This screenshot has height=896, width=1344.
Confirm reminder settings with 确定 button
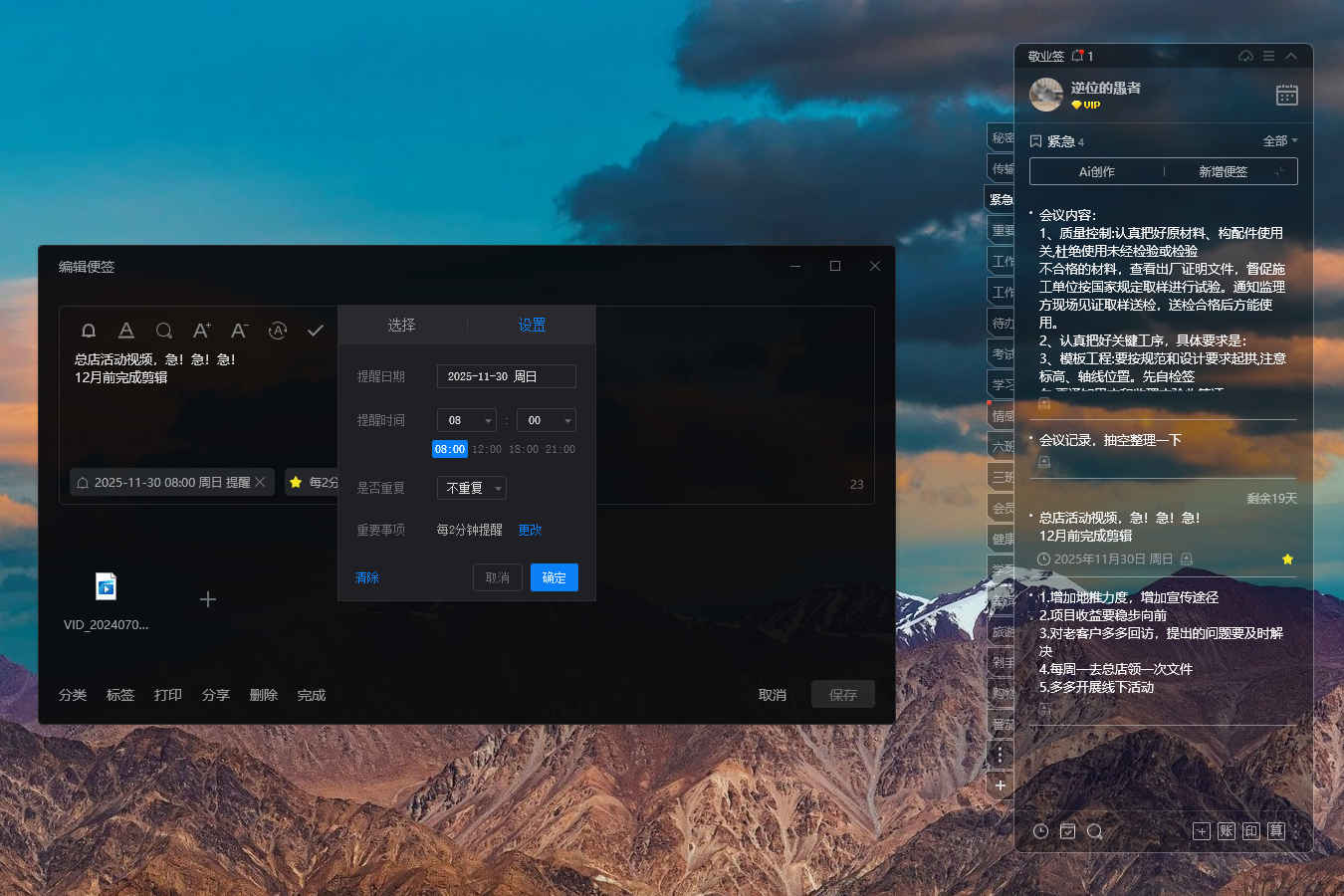click(x=554, y=577)
